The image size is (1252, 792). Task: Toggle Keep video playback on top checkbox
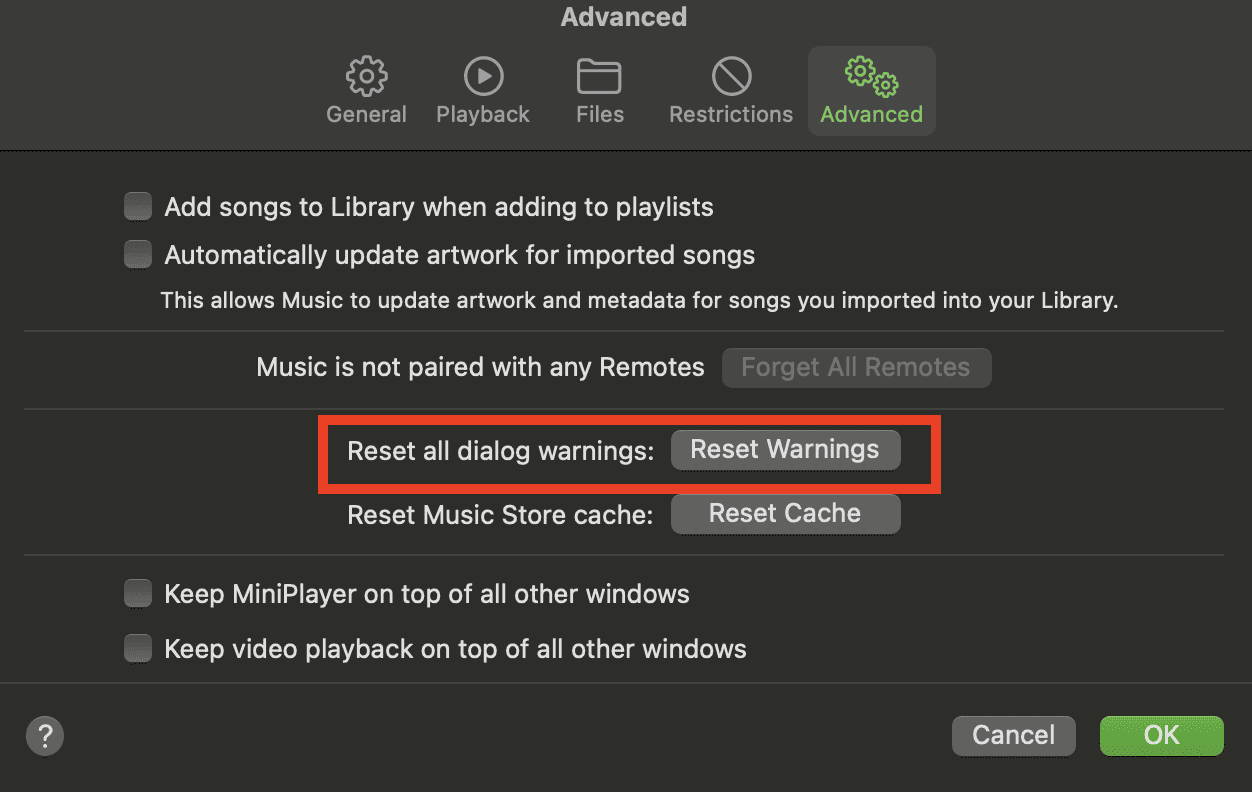tap(137, 649)
